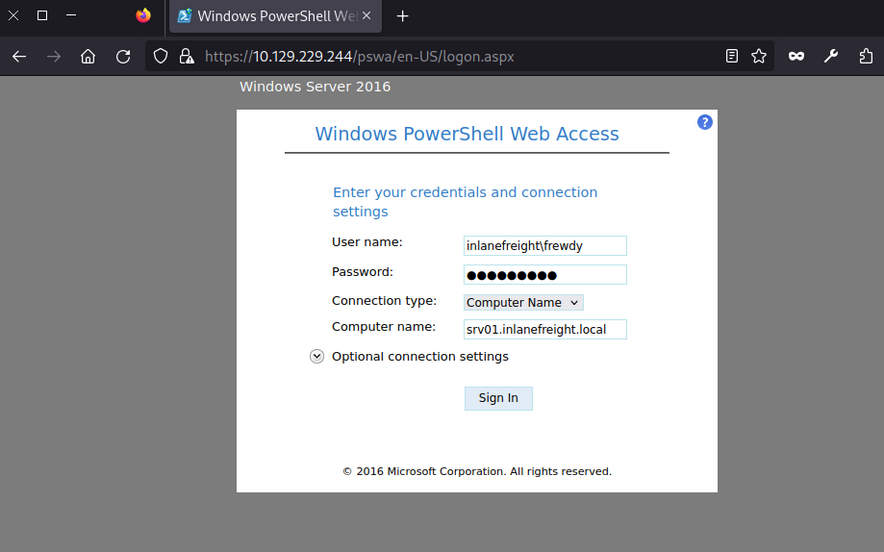
Task: Click the Windows Server 2016 text
Action: coord(315,87)
